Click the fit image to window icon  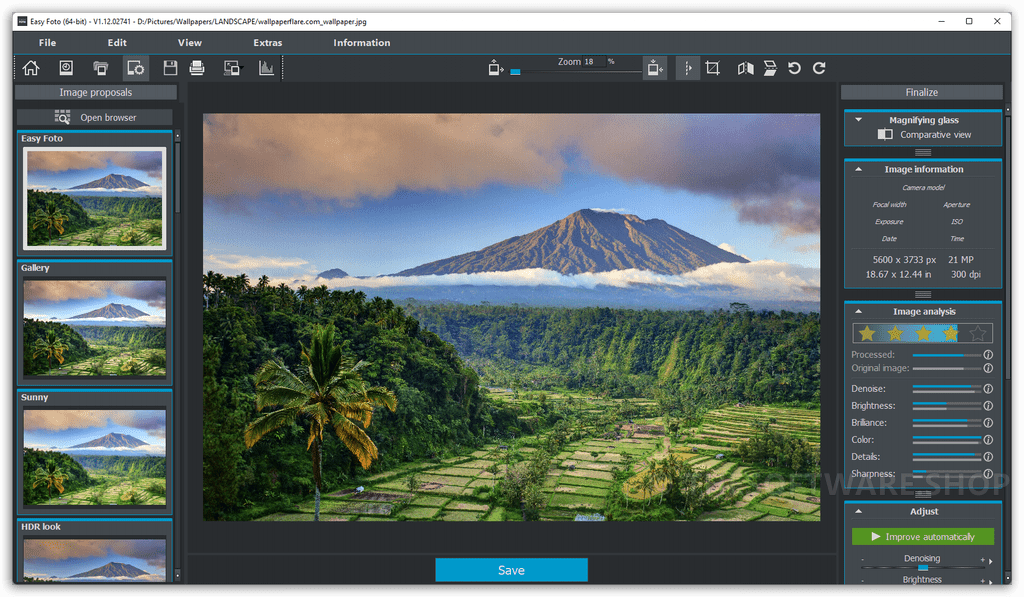click(654, 68)
